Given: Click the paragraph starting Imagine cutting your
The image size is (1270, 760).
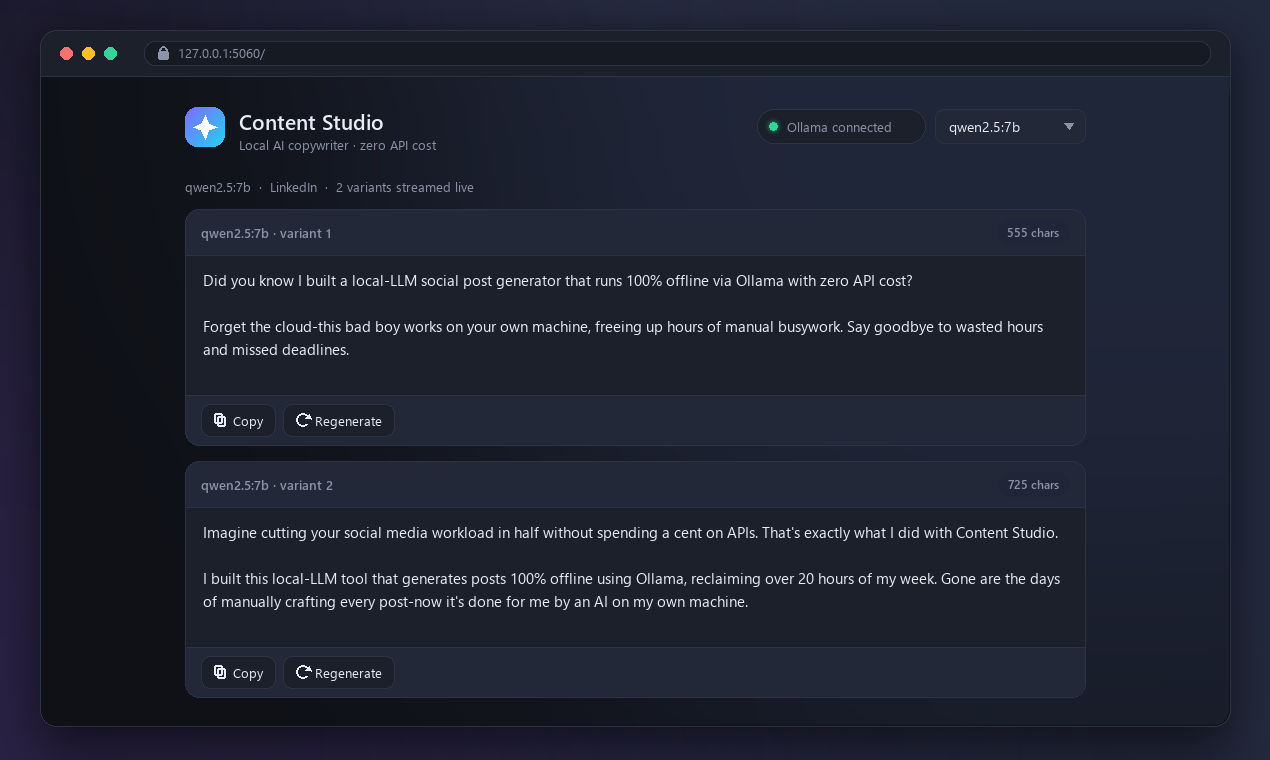Looking at the screenshot, I should click(x=630, y=533).
